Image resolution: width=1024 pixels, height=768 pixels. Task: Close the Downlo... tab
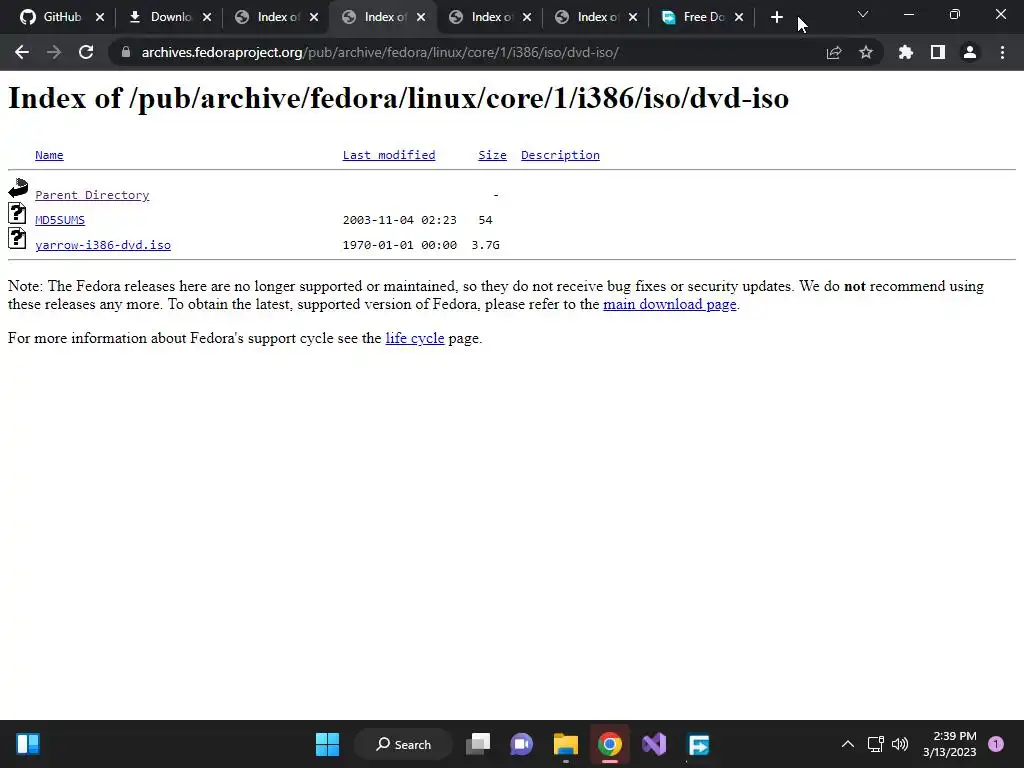point(207,17)
